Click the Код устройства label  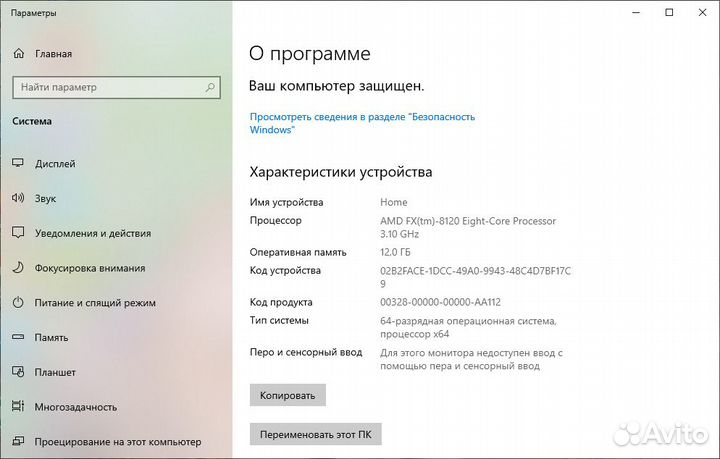tap(285, 271)
